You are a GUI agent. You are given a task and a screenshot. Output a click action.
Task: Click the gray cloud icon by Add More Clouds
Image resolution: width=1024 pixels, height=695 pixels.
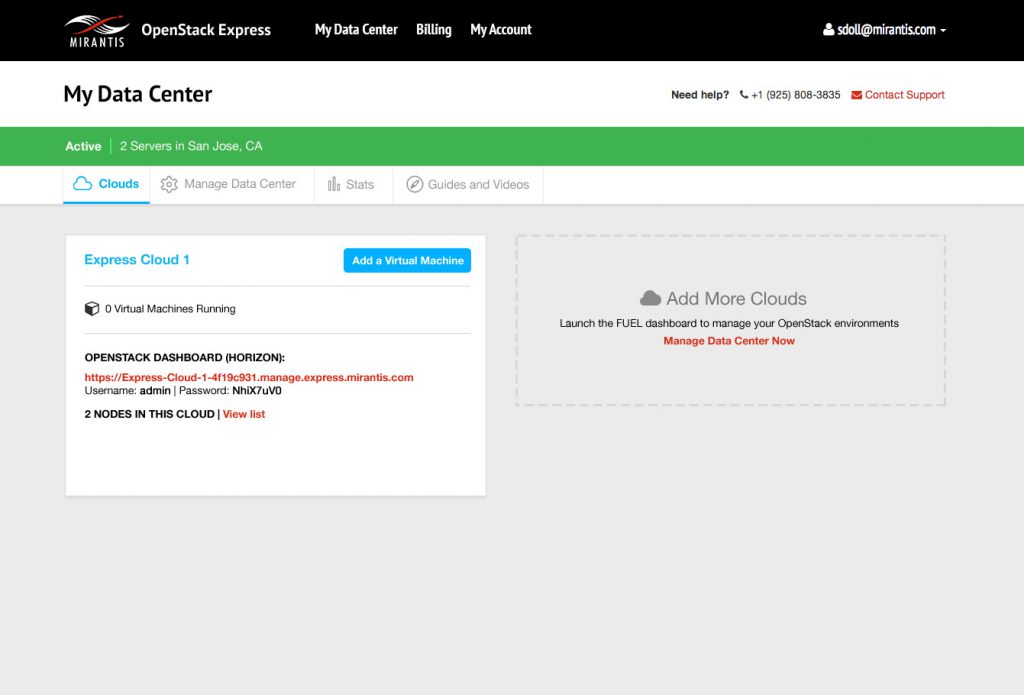pyautogui.click(x=650, y=299)
